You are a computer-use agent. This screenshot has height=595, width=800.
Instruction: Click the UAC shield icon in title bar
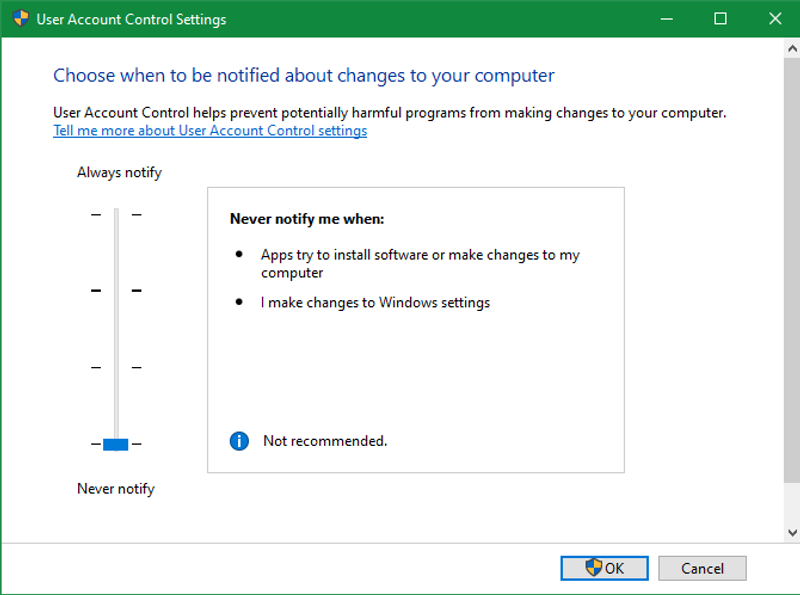tap(21, 18)
